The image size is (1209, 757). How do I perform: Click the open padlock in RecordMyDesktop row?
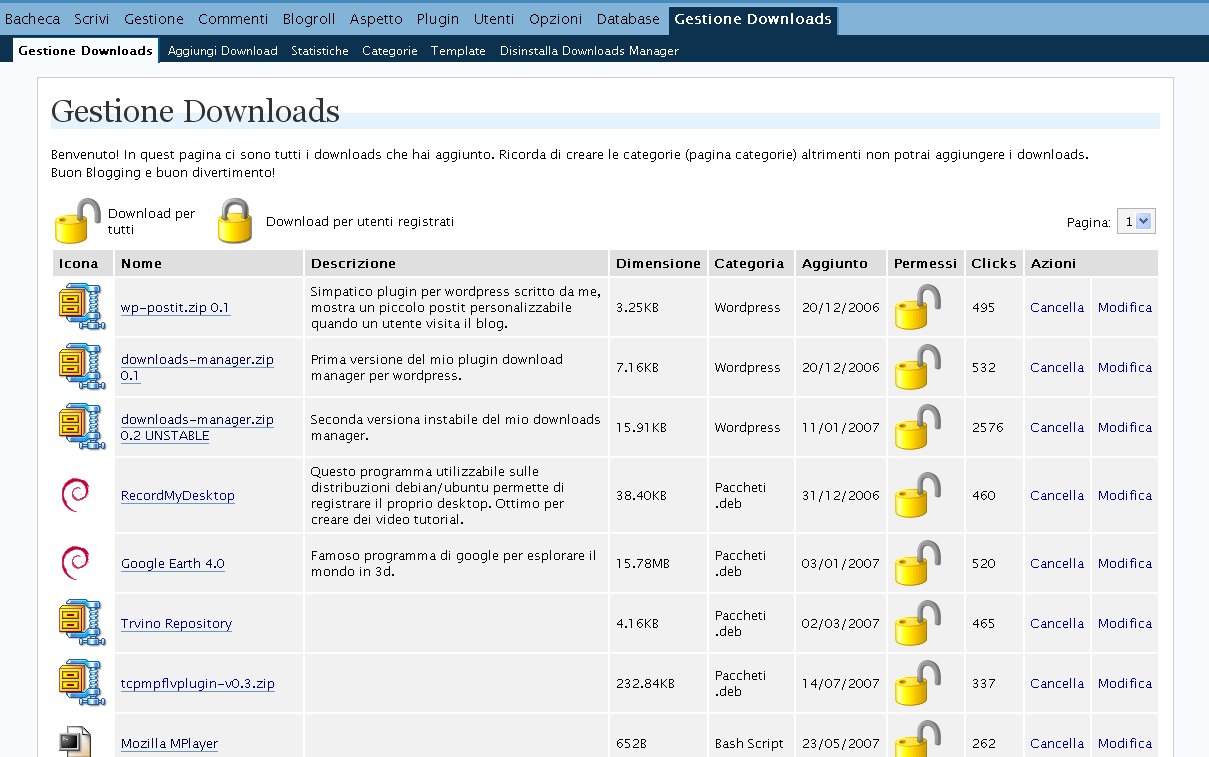pyautogui.click(x=918, y=495)
